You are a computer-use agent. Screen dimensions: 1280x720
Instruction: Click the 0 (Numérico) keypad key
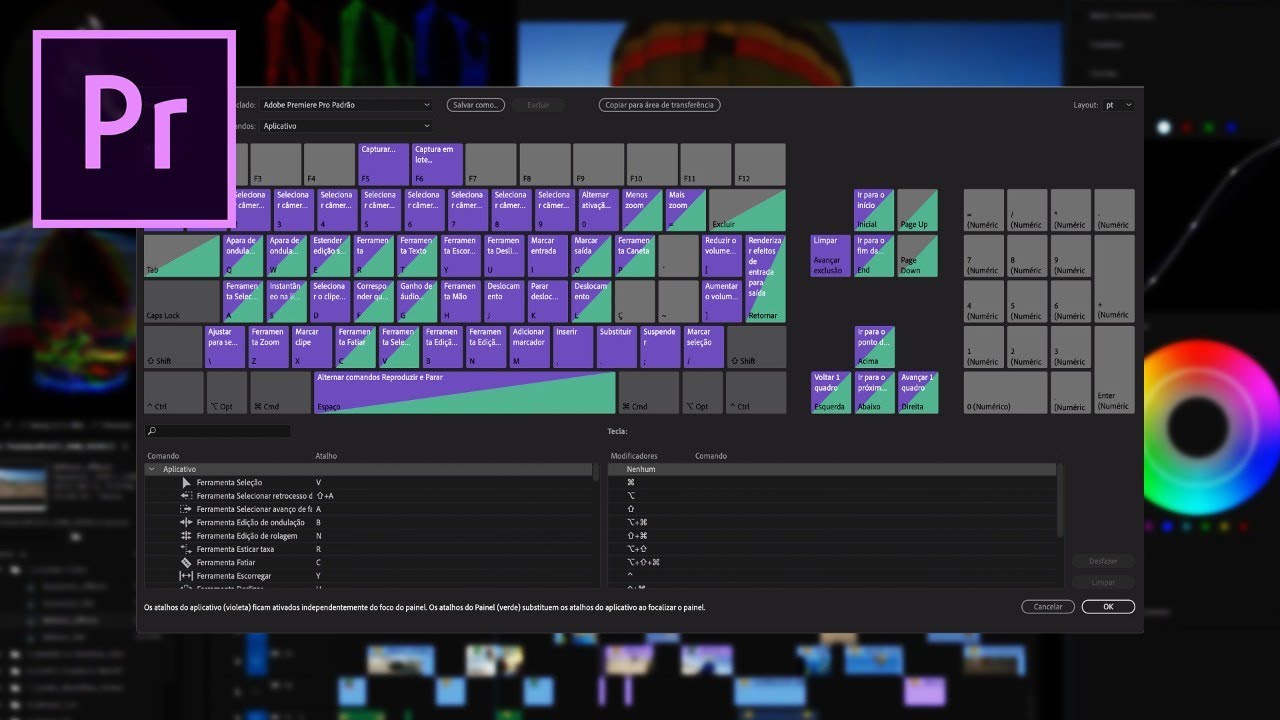1005,392
